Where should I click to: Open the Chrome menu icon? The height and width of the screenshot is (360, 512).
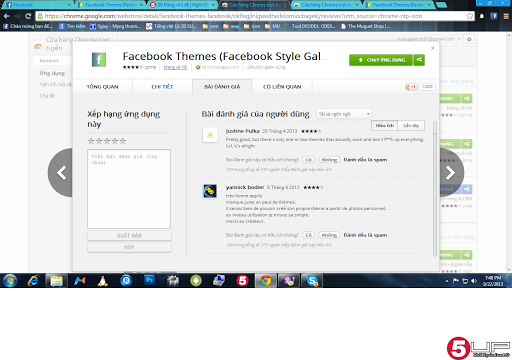506,16
